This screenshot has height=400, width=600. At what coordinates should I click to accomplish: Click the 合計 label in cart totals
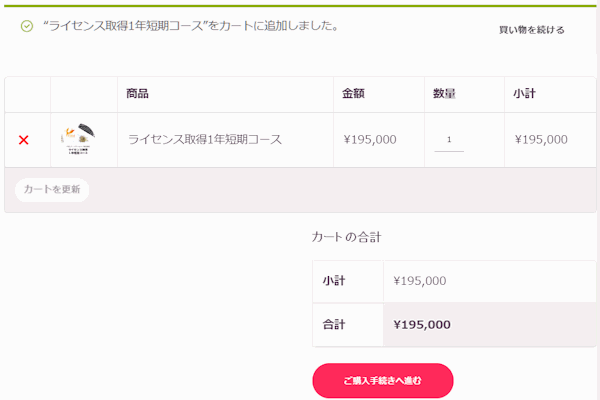point(334,325)
